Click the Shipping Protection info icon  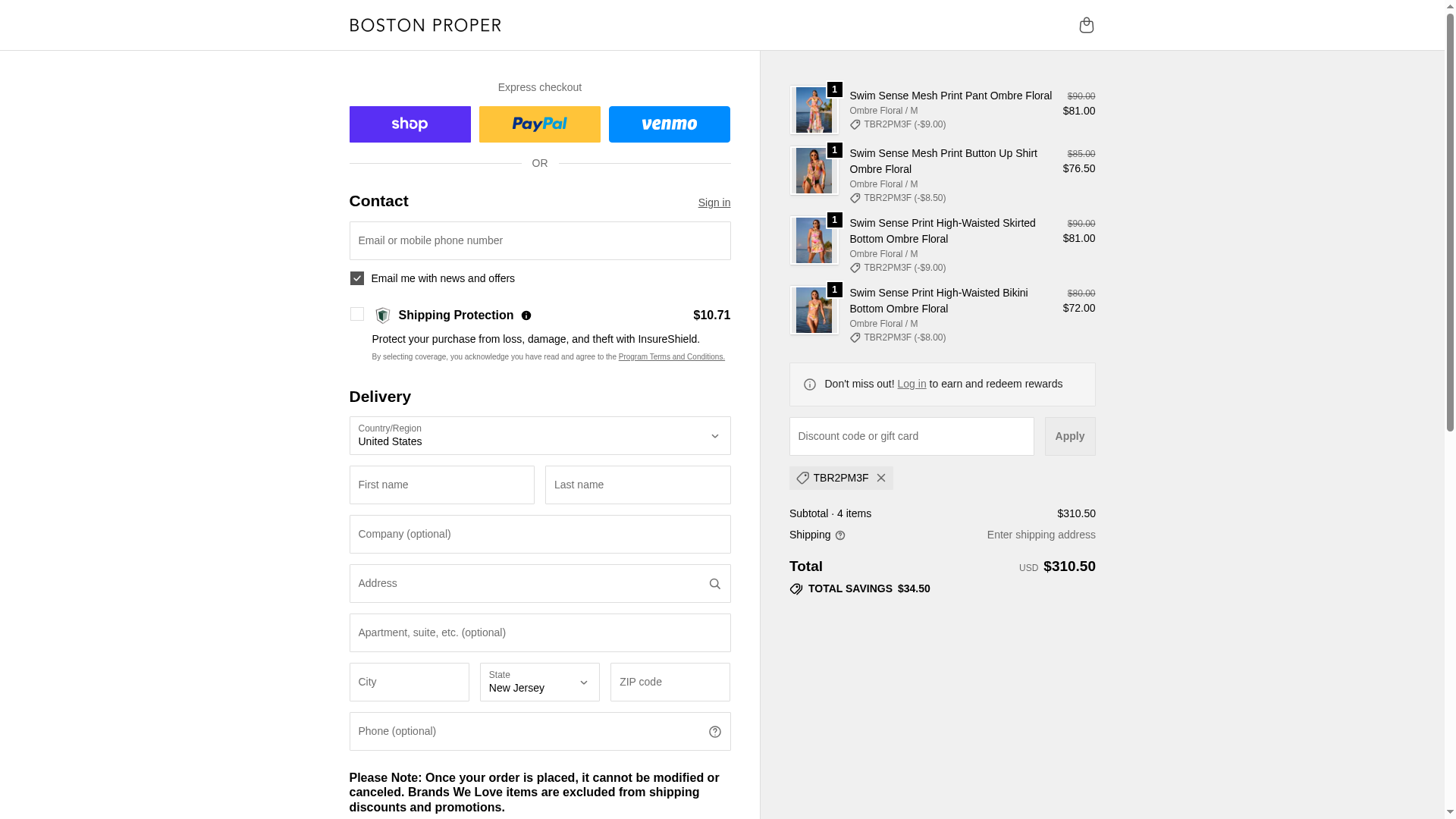(x=526, y=315)
